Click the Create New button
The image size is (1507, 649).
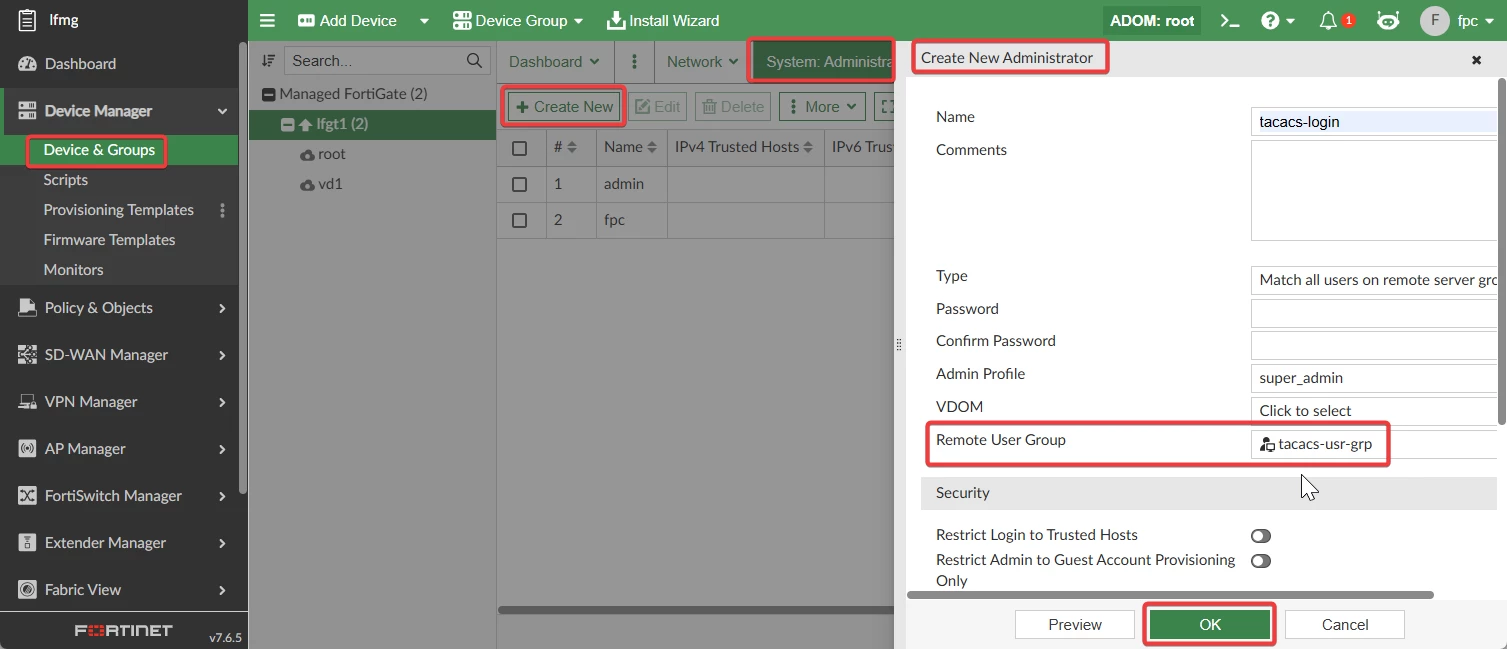coord(564,107)
